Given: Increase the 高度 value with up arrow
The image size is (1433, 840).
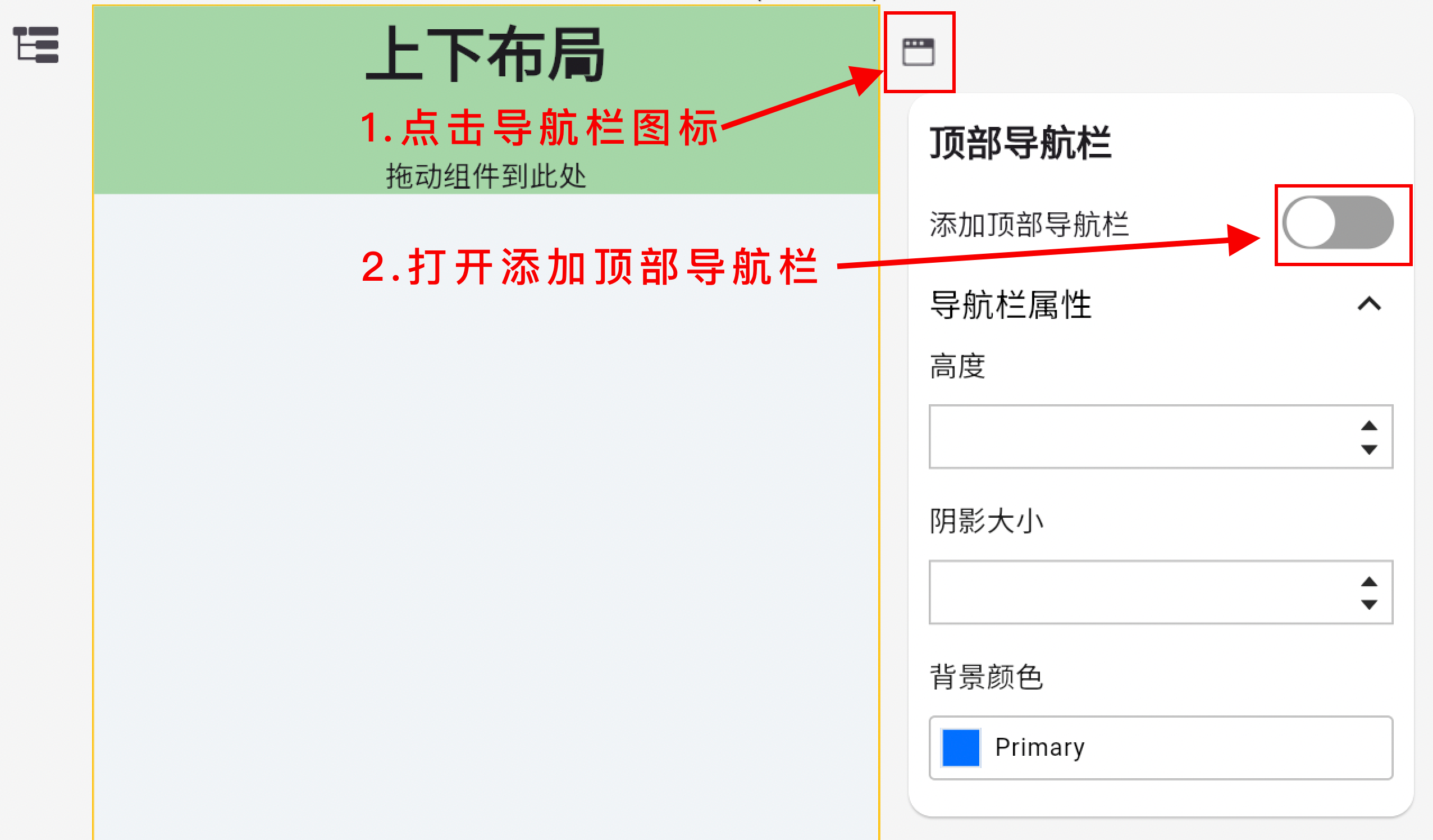Looking at the screenshot, I should coord(1370,426).
